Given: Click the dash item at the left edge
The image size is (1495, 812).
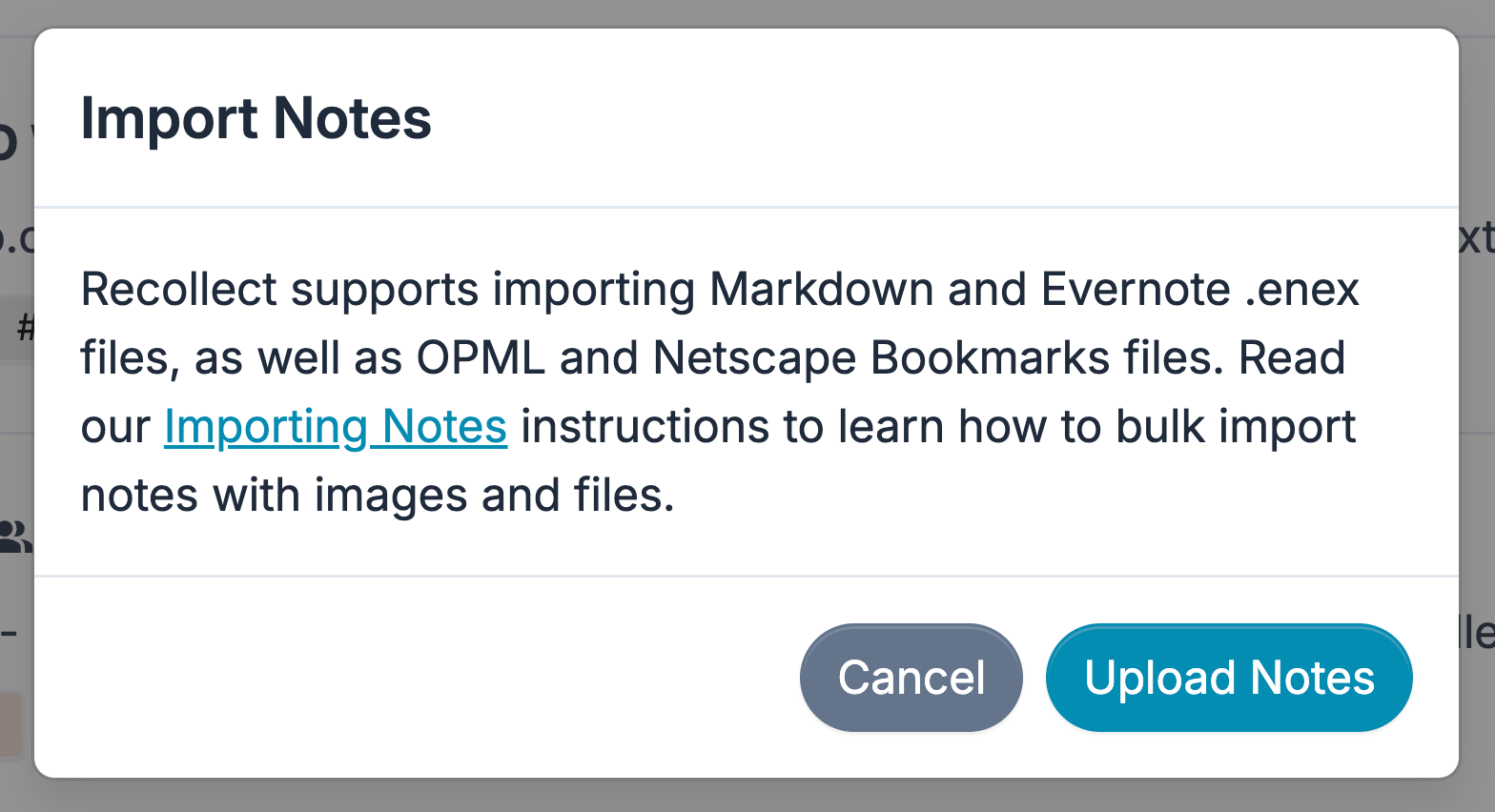Looking at the screenshot, I should pyautogui.click(x=10, y=633).
